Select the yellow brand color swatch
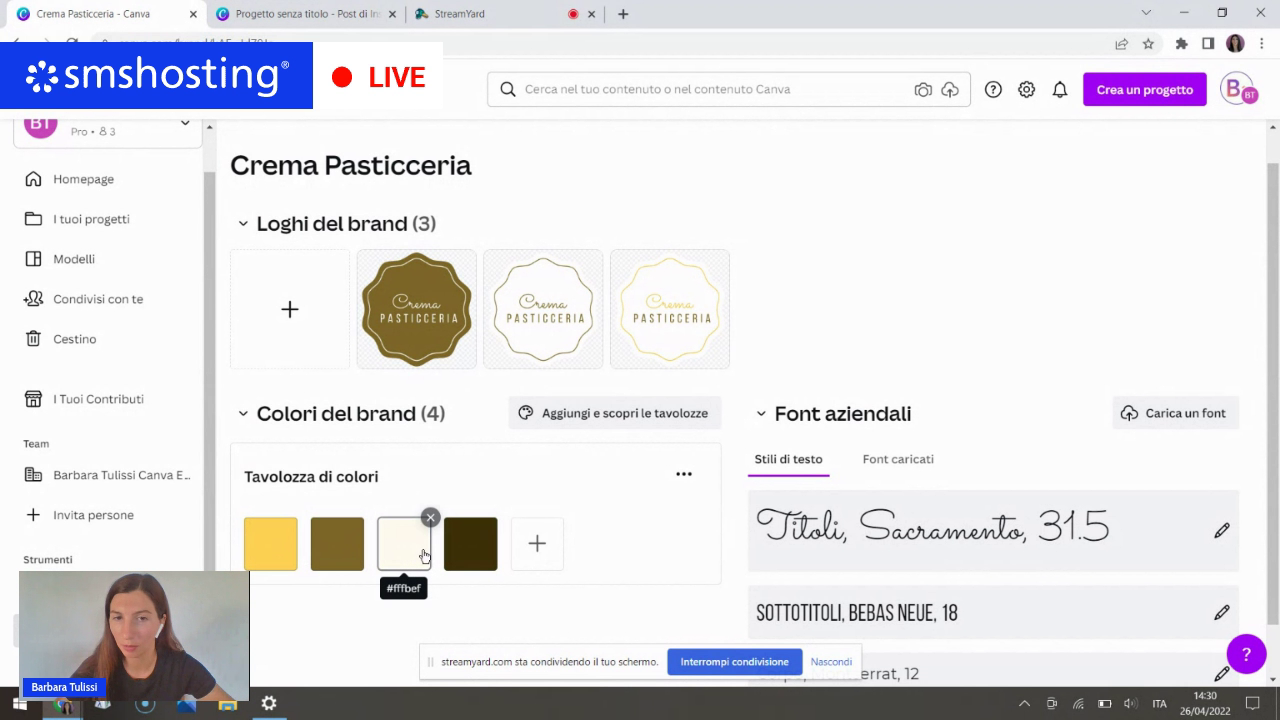1280x720 pixels. click(x=270, y=543)
